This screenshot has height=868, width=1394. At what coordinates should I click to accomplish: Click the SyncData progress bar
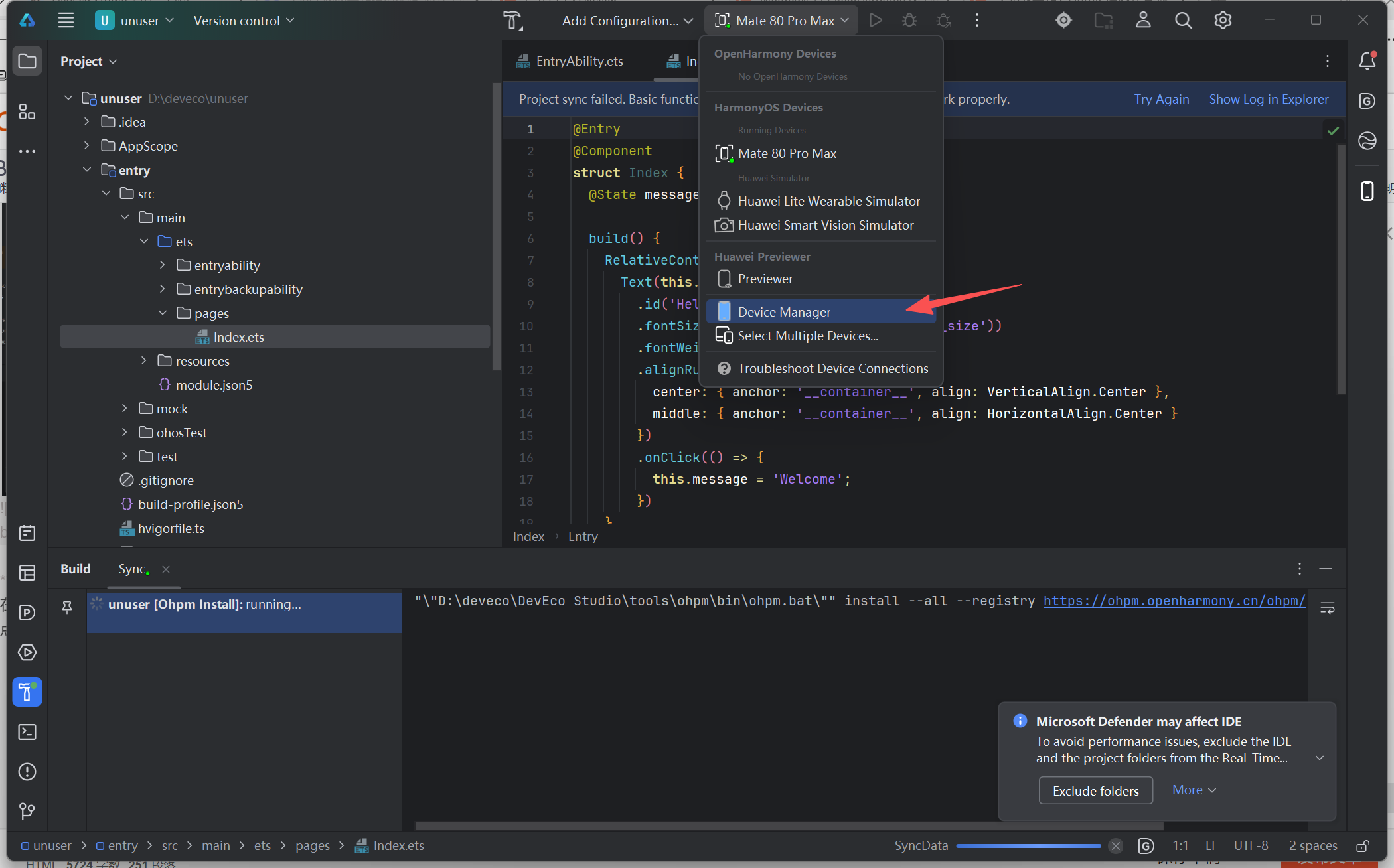pyautogui.click(x=1028, y=846)
